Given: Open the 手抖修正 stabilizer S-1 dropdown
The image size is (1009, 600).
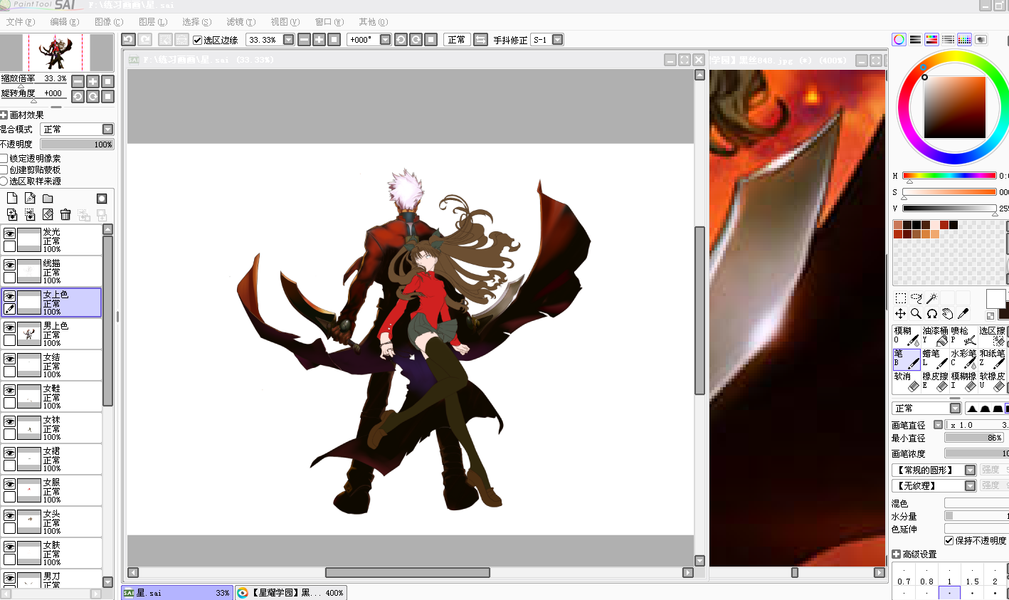Looking at the screenshot, I should [x=558, y=39].
